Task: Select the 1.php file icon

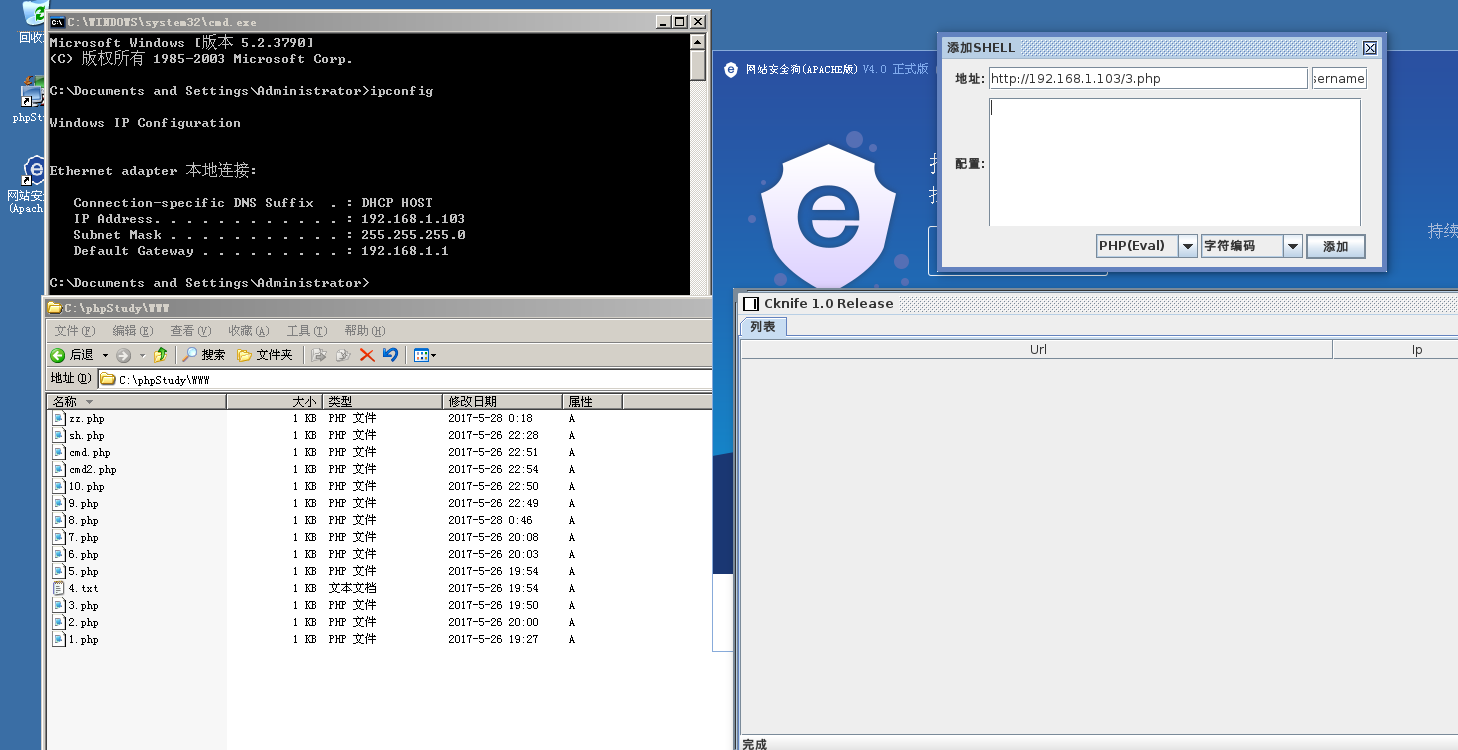Action: coord(59,640)
